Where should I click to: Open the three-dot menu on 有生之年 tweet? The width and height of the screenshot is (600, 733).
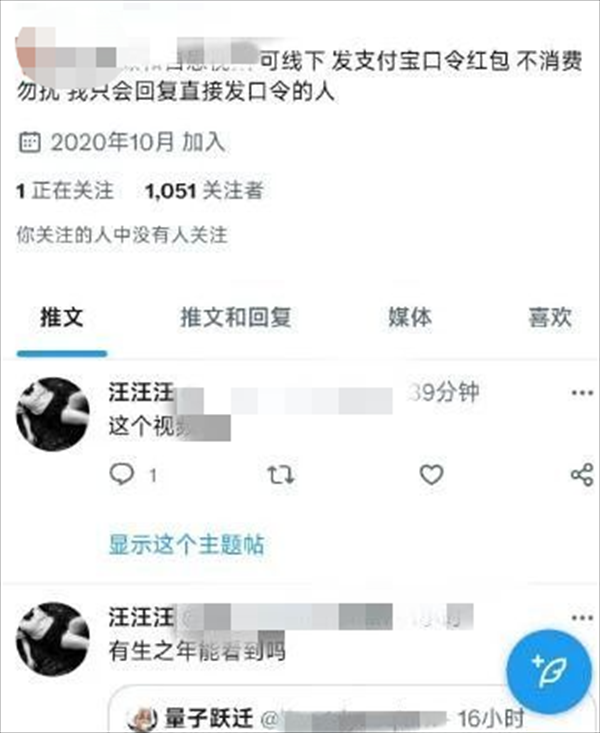[582, 618]
